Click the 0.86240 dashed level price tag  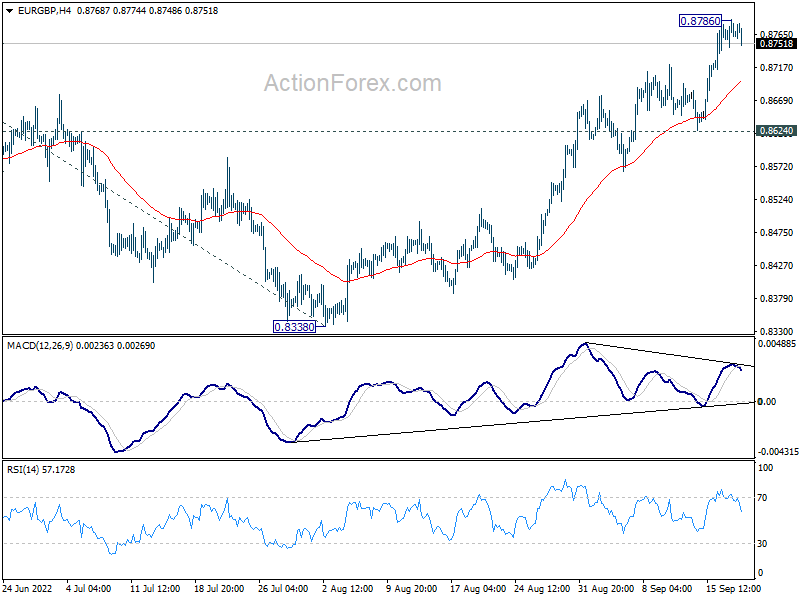click(x=777, y=131)
